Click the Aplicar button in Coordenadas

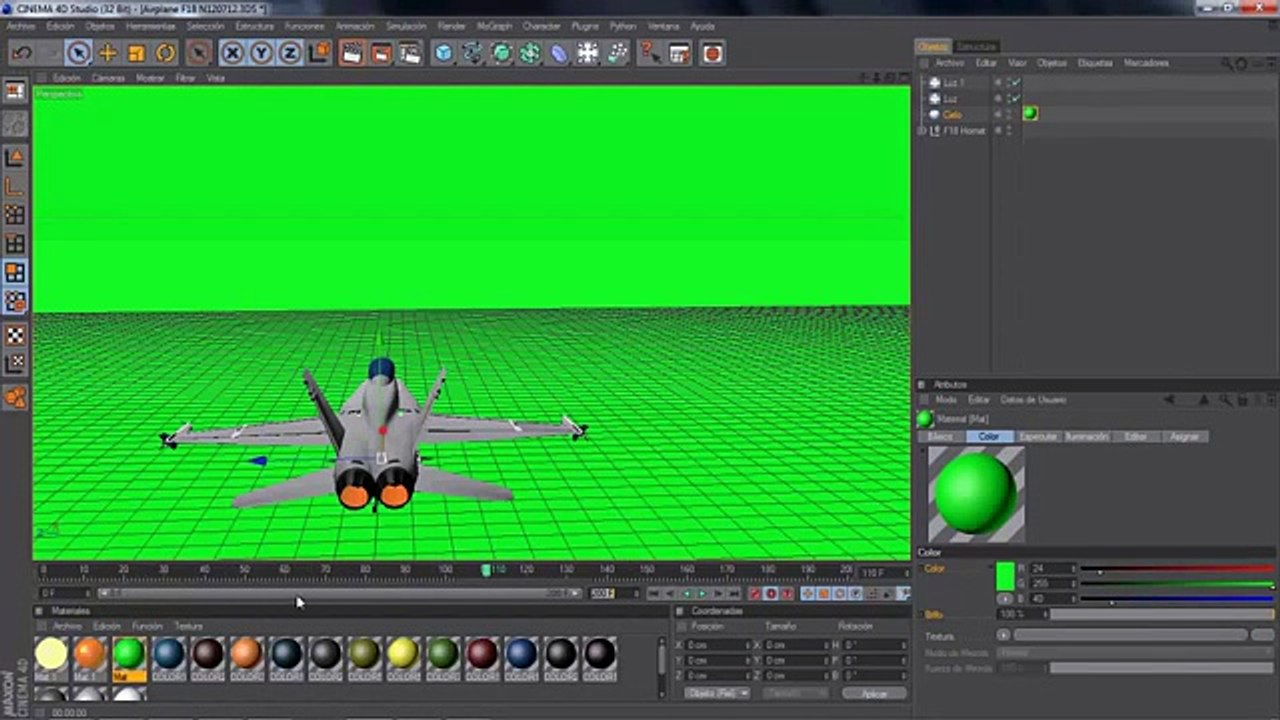pyautogui.click(x=874, y=693)
